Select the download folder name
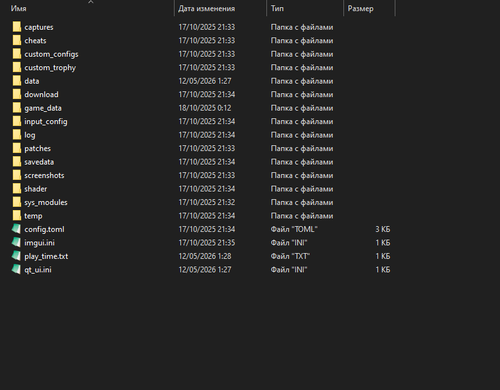The height and width of the screenshot is (390, 500). click(41, 95)
